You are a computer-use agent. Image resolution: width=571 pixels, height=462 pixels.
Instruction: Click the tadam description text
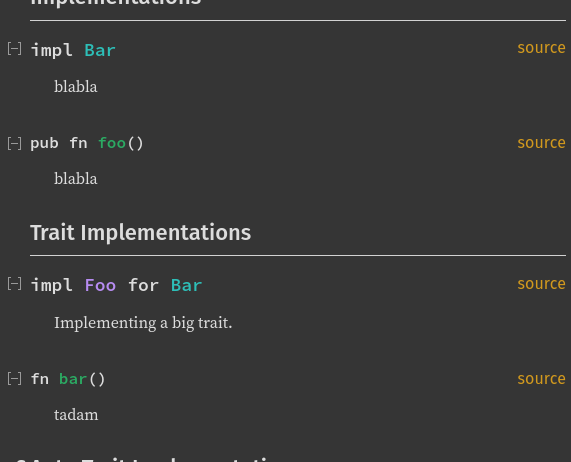coord(76,415)
